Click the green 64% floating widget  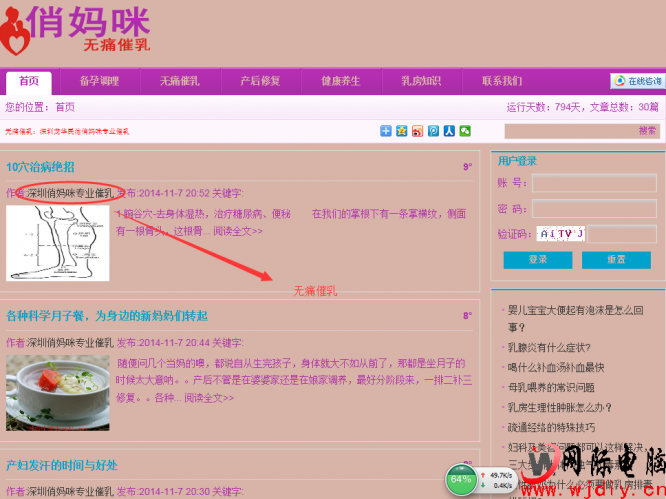pyautogui.click(x=461, y=479)
